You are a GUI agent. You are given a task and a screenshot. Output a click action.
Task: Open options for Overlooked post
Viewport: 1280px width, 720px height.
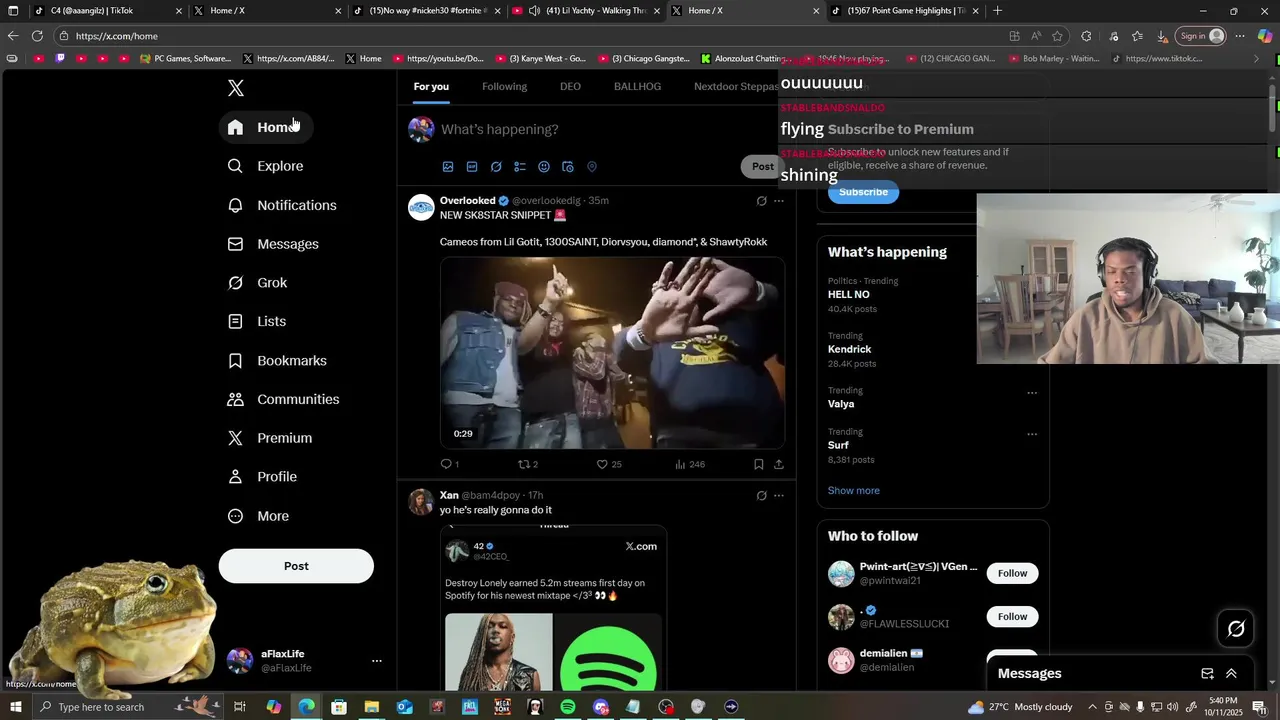click(779, 201)
